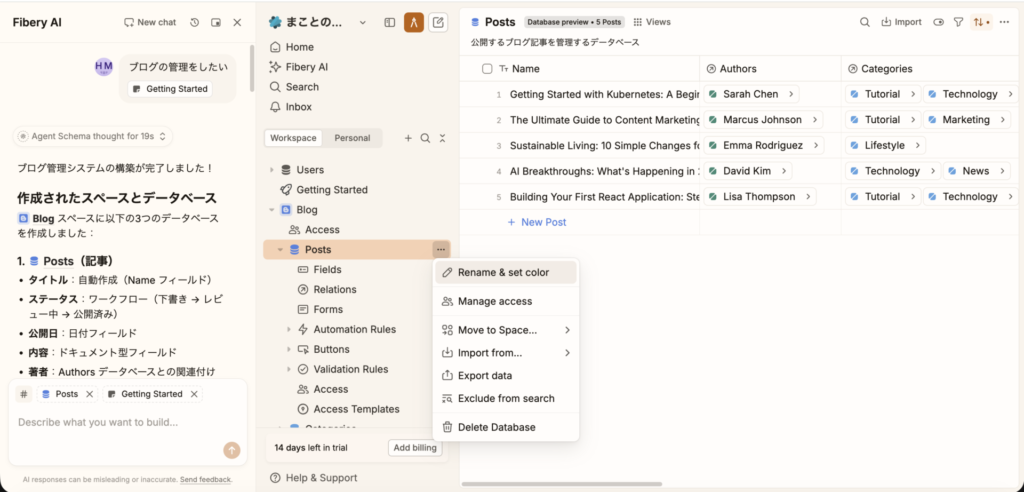This screenshot has width=1024, height=492.
Task: Click Authors column header
Action: coord(770,69)
